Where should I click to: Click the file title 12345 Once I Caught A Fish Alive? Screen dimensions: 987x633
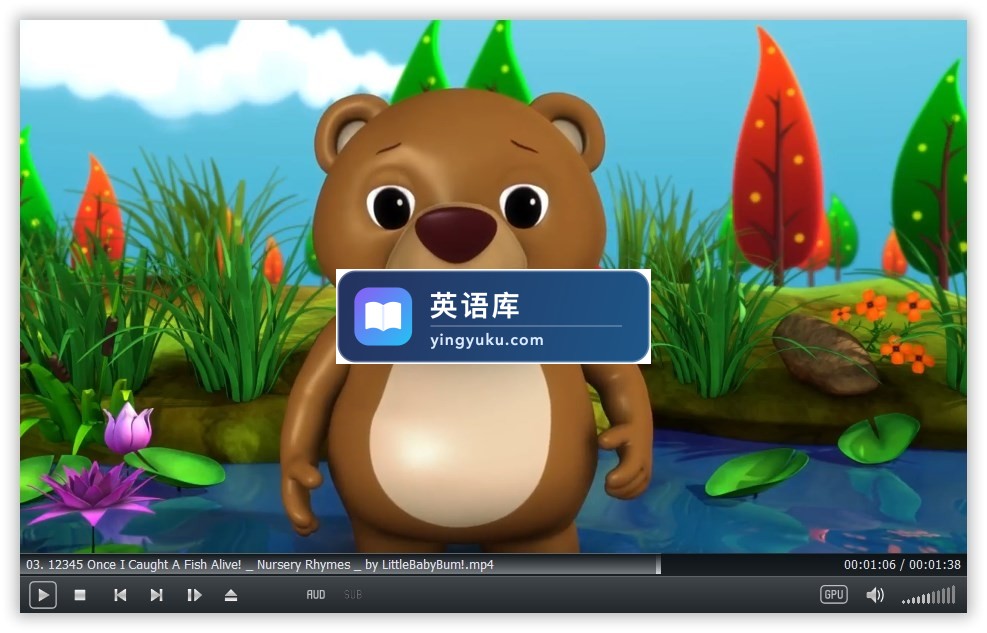[x=259, y=564]
